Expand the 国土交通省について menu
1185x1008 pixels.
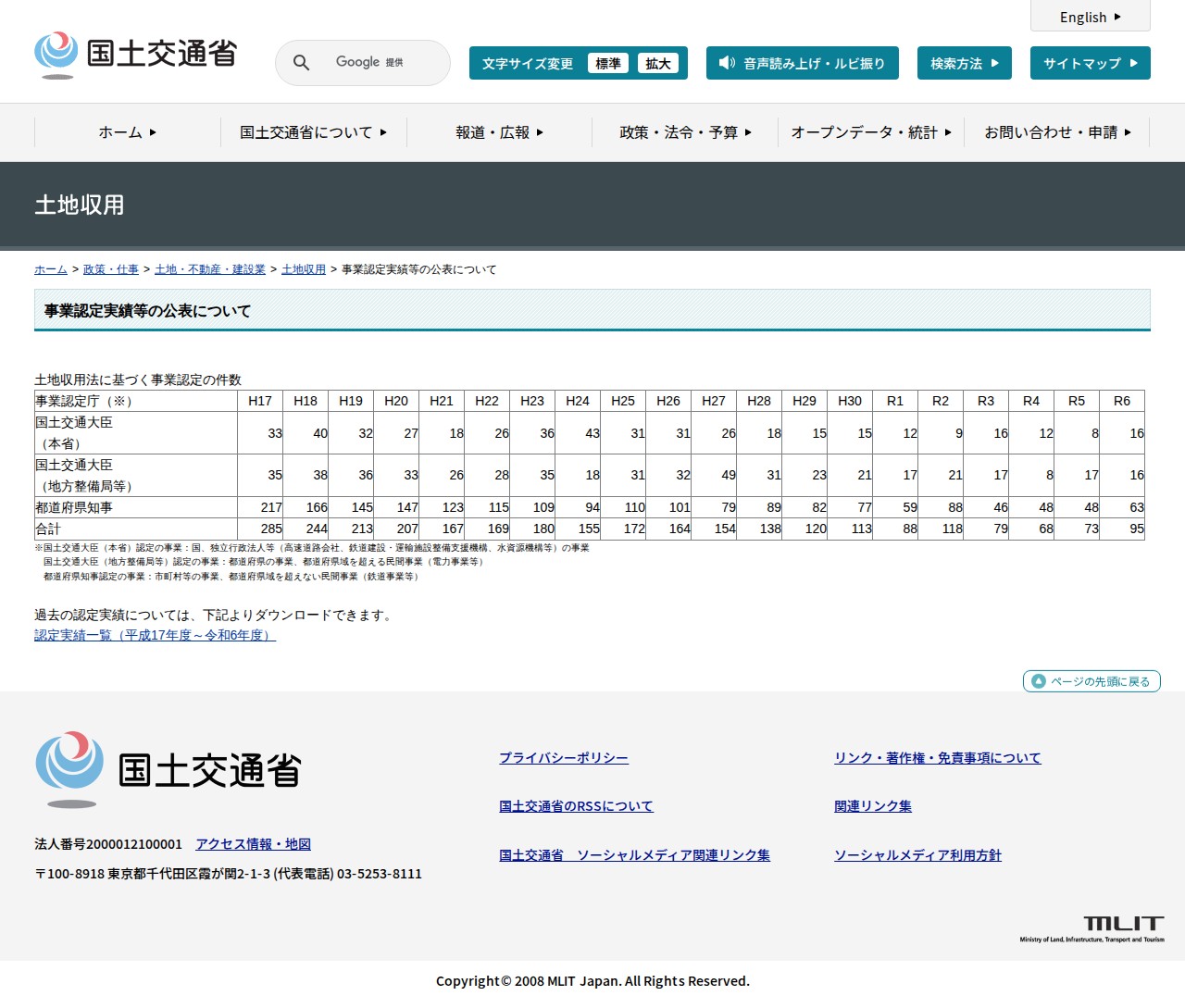(313, 132)
